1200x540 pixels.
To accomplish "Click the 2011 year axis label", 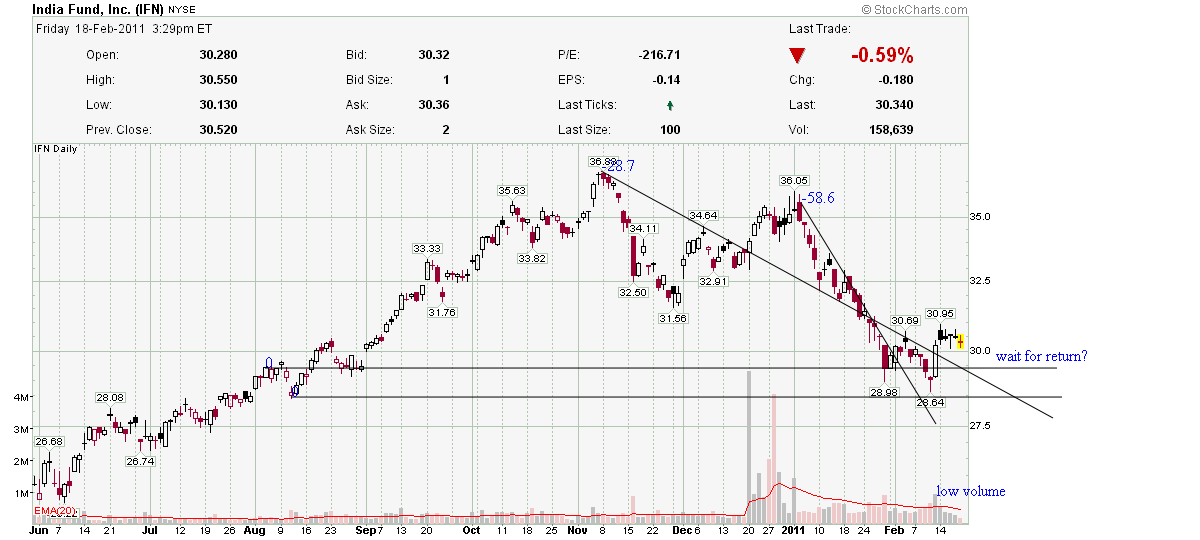I will [x=794, y=531].
